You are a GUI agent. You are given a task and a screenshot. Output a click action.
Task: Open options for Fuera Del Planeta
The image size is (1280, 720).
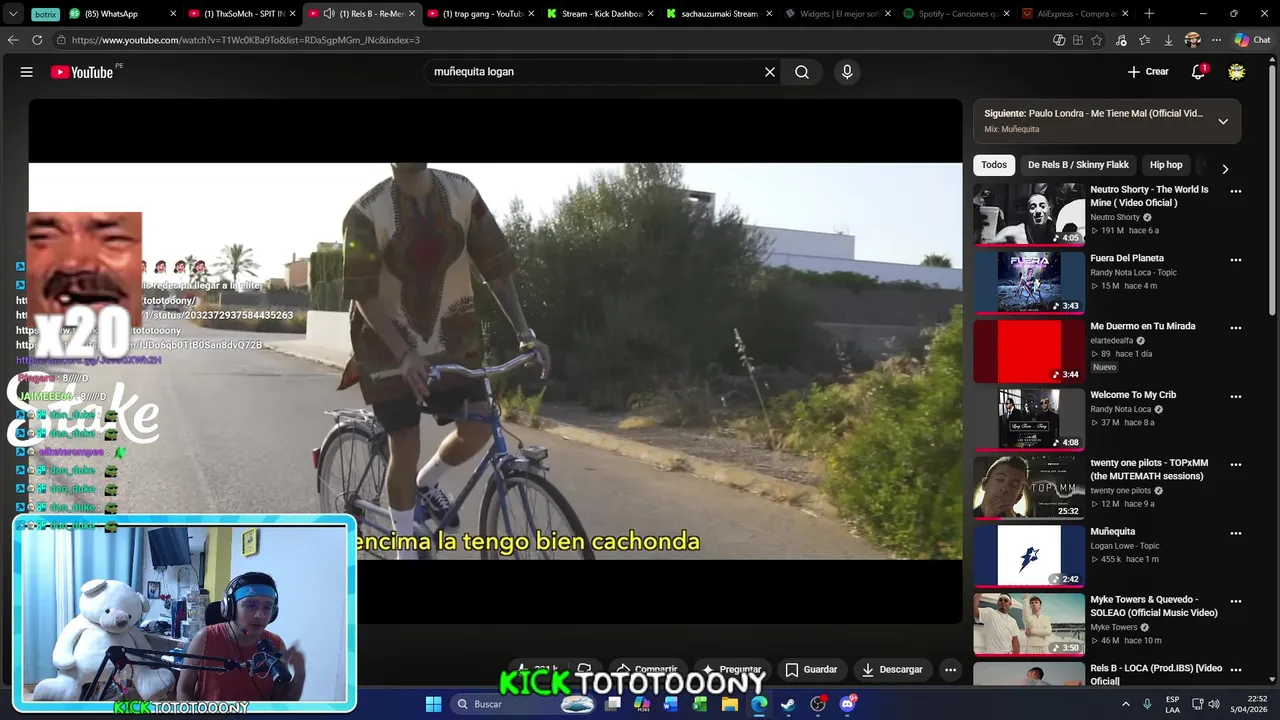click(x=1236, y=260)
